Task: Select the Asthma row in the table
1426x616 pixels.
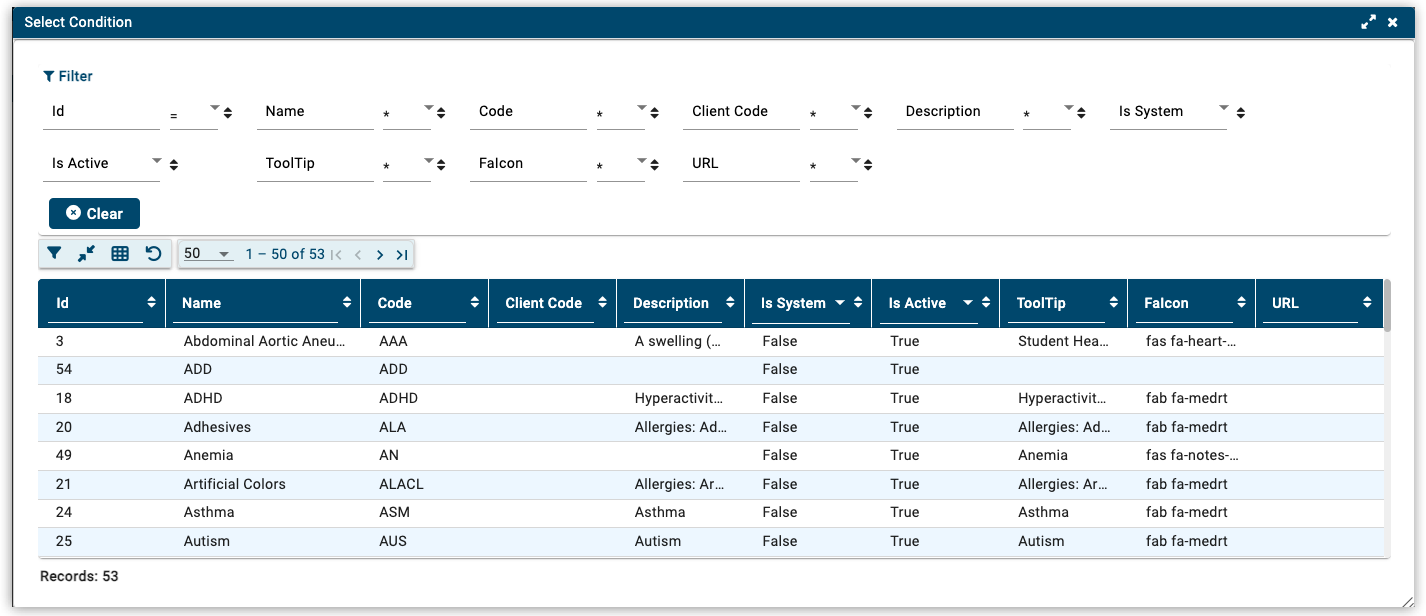Action: pos(209,512)
